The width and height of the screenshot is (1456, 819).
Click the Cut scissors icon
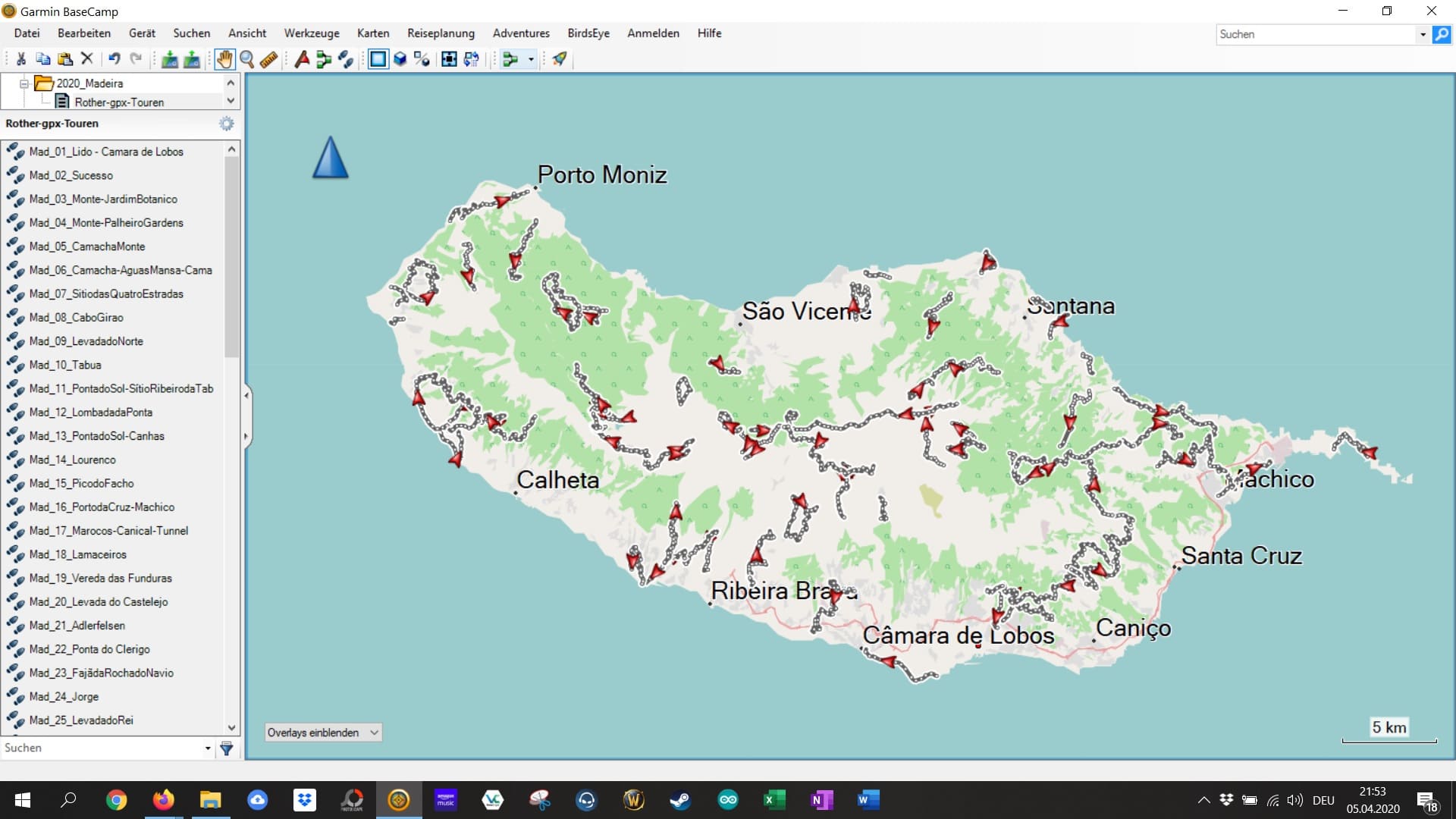(x=21, y=59)
